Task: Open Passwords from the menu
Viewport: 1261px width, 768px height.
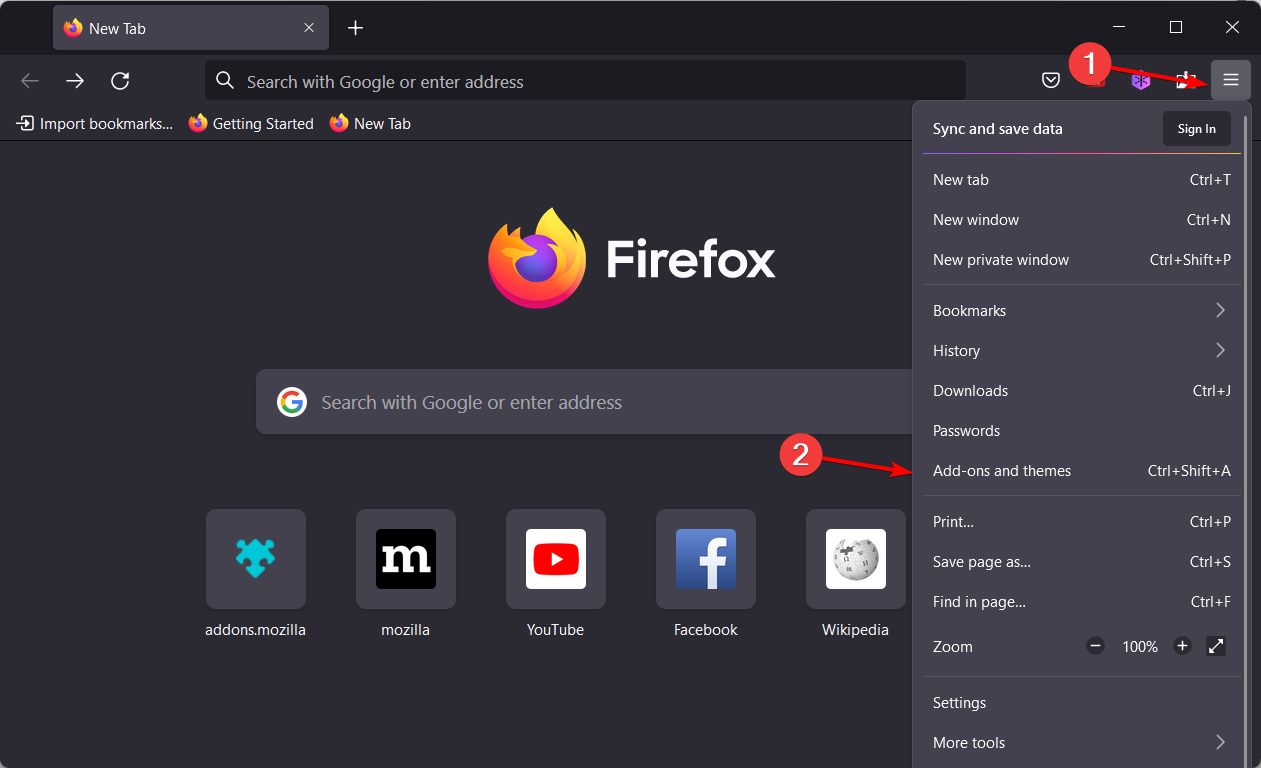Action: tap(1082, 431)
